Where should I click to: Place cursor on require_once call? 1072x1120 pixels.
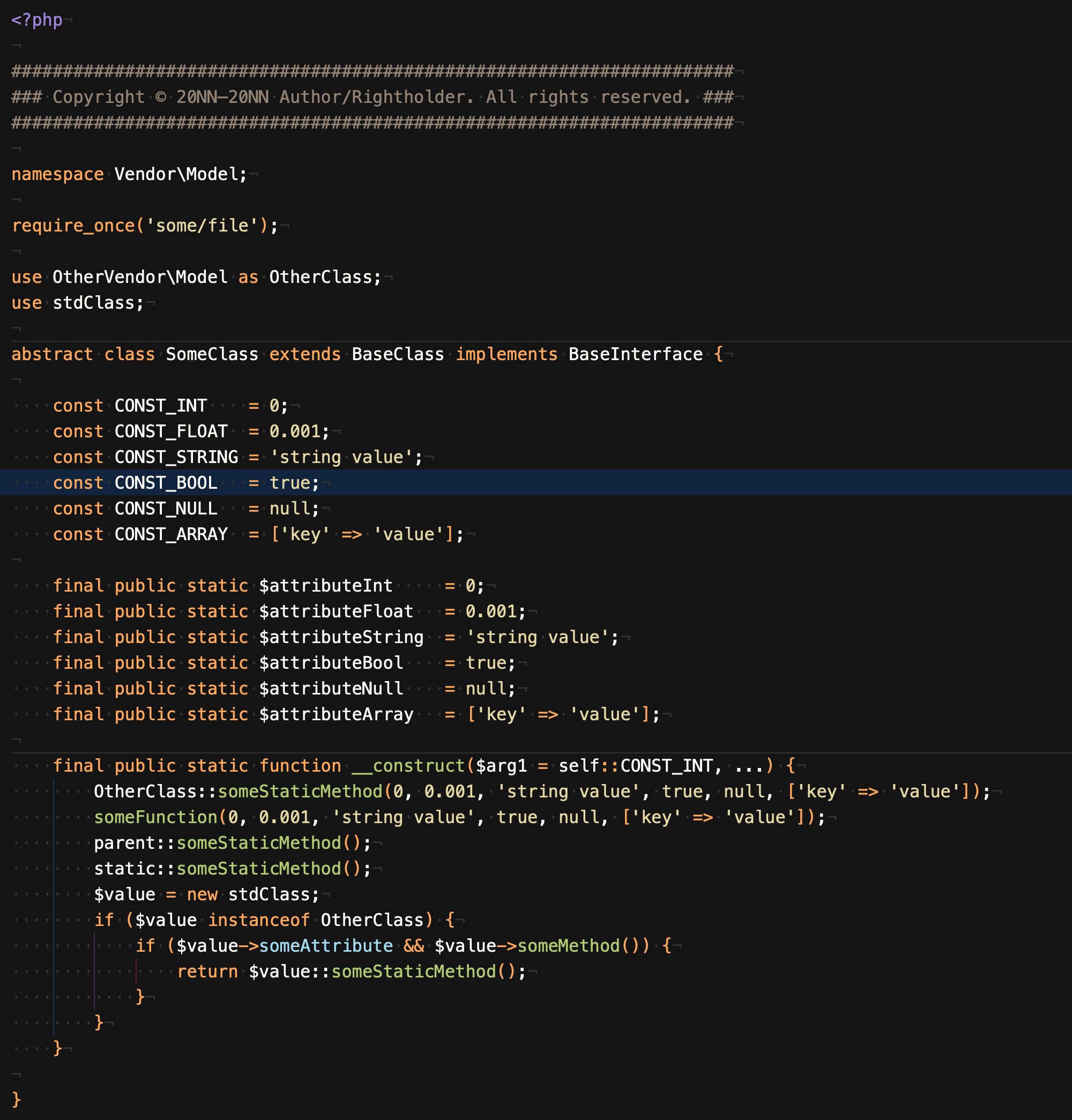click(x=73, y=226)
